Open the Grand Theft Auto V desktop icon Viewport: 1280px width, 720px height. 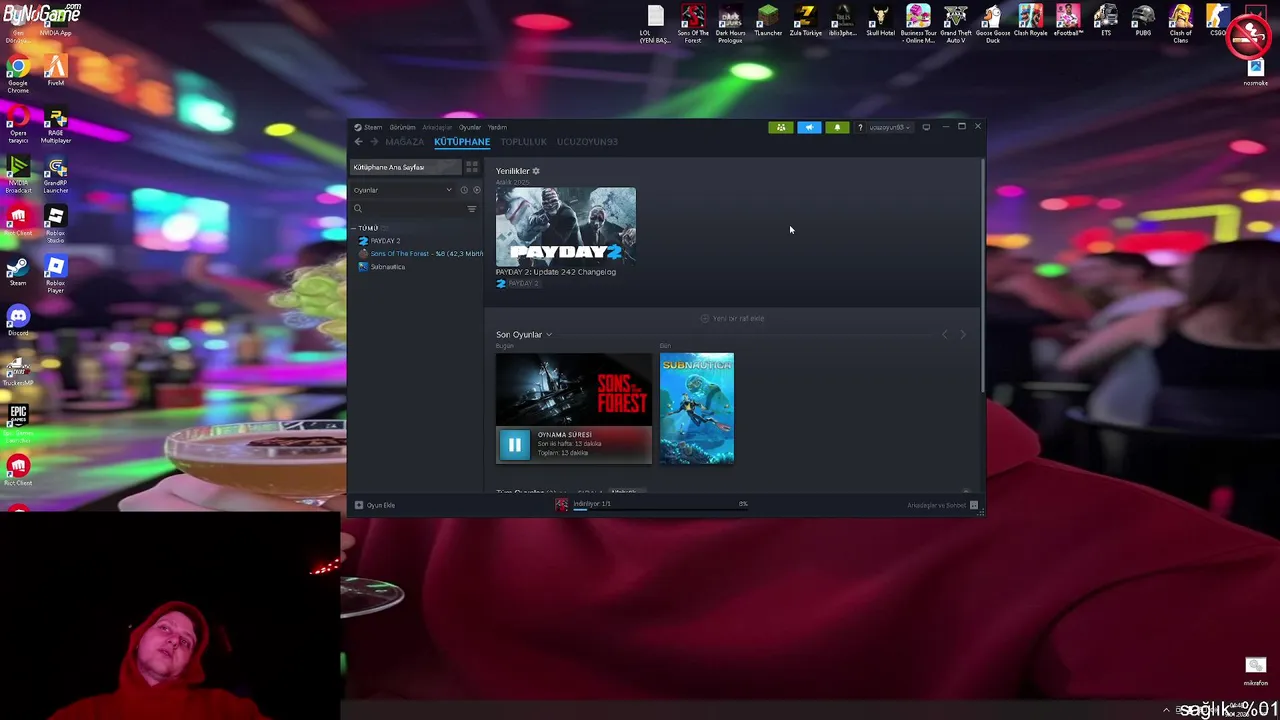(956, 25)
